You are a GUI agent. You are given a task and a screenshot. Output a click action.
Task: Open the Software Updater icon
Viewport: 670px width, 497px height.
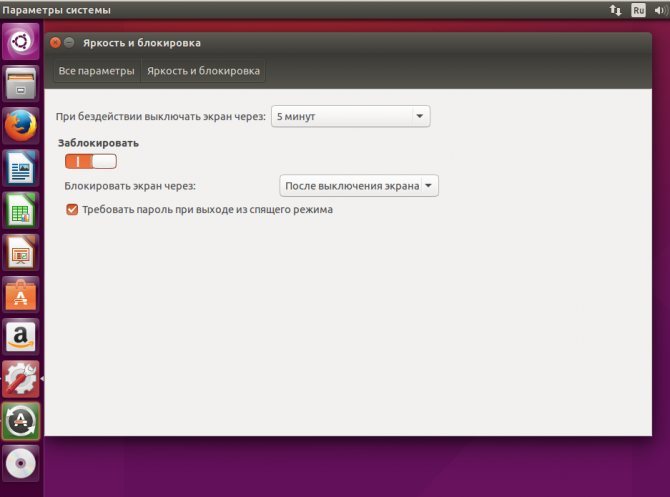(x=21, y=421)
